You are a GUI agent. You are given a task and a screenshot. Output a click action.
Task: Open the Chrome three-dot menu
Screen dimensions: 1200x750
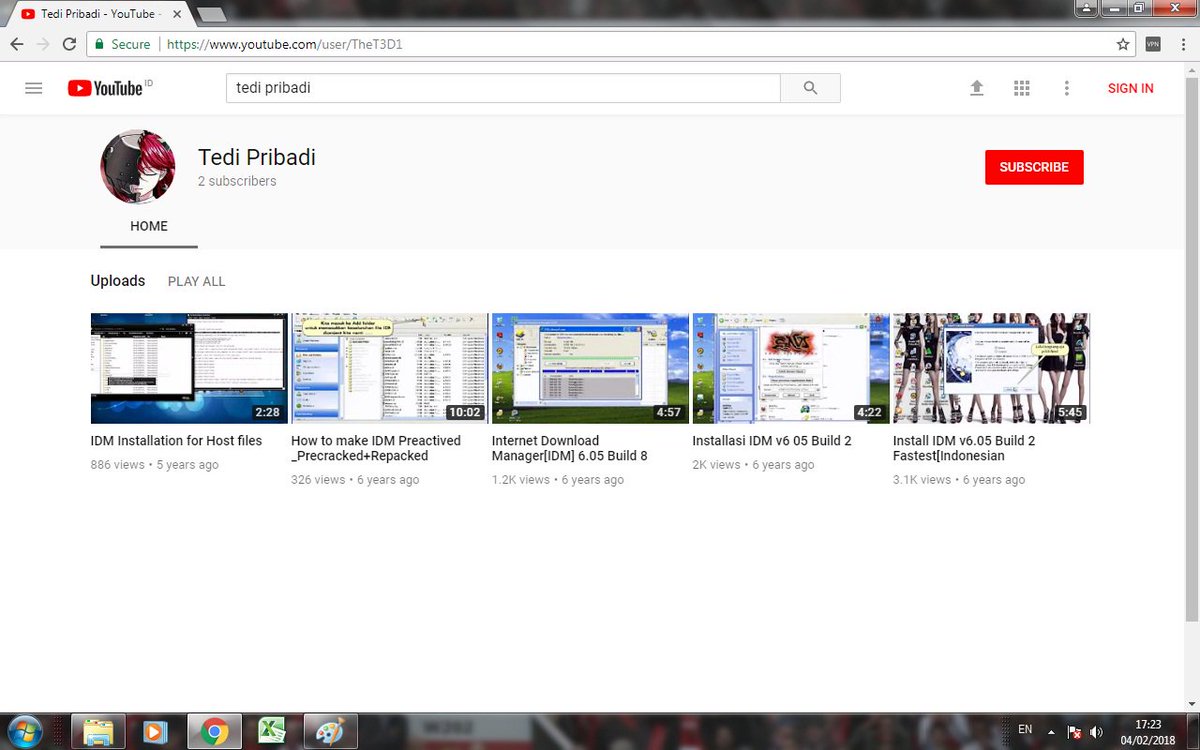1181,45
